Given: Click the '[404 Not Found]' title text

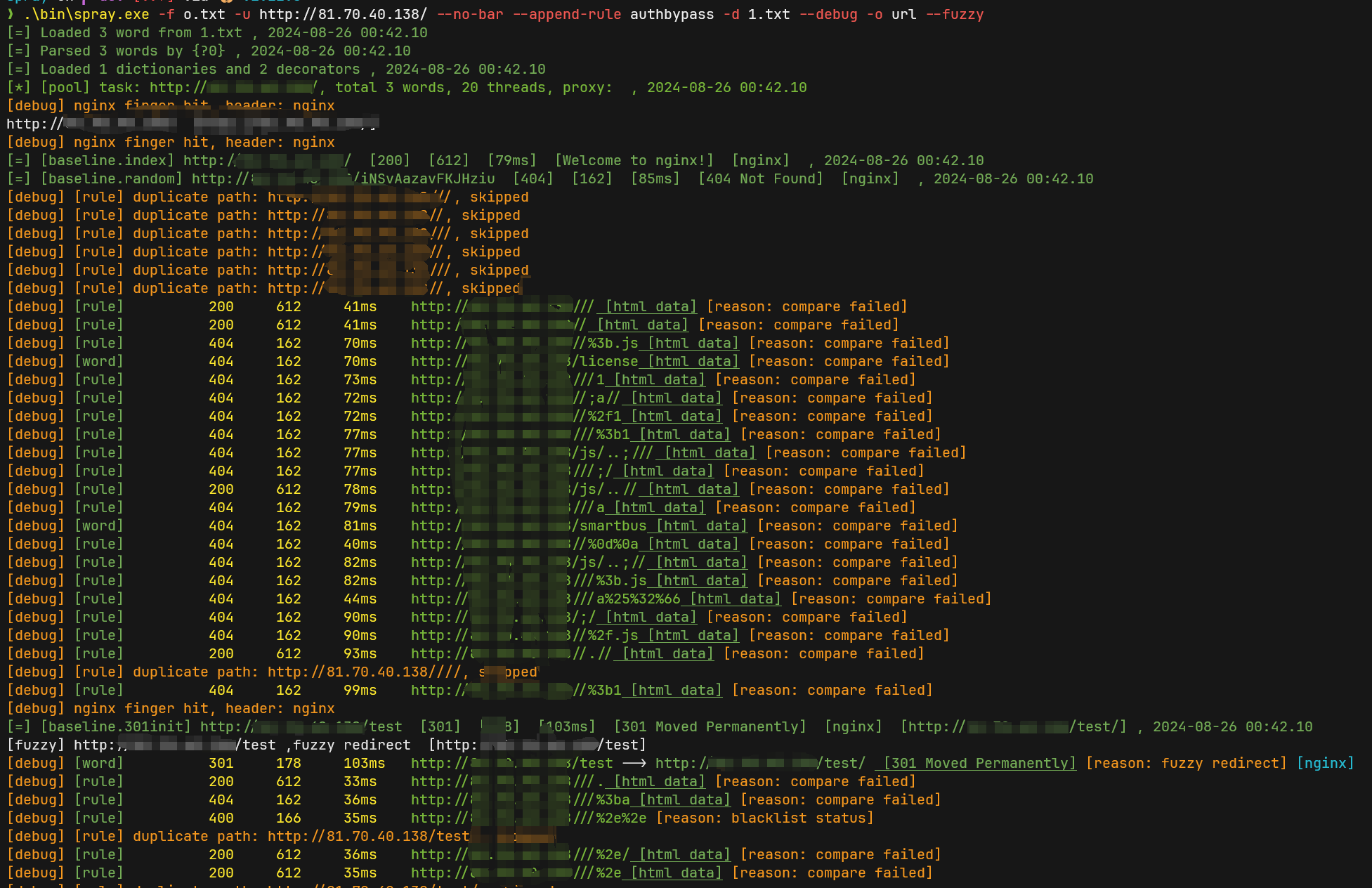Looking at the screenshot, I should [760, 178].
